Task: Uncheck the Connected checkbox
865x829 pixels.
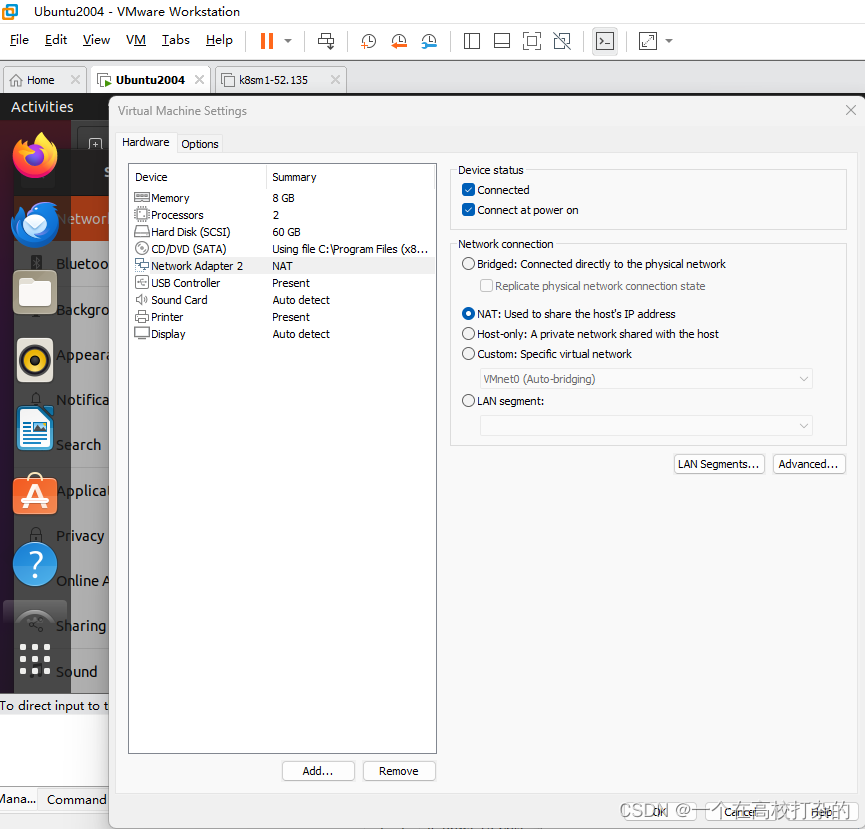Action: [468, 190]
